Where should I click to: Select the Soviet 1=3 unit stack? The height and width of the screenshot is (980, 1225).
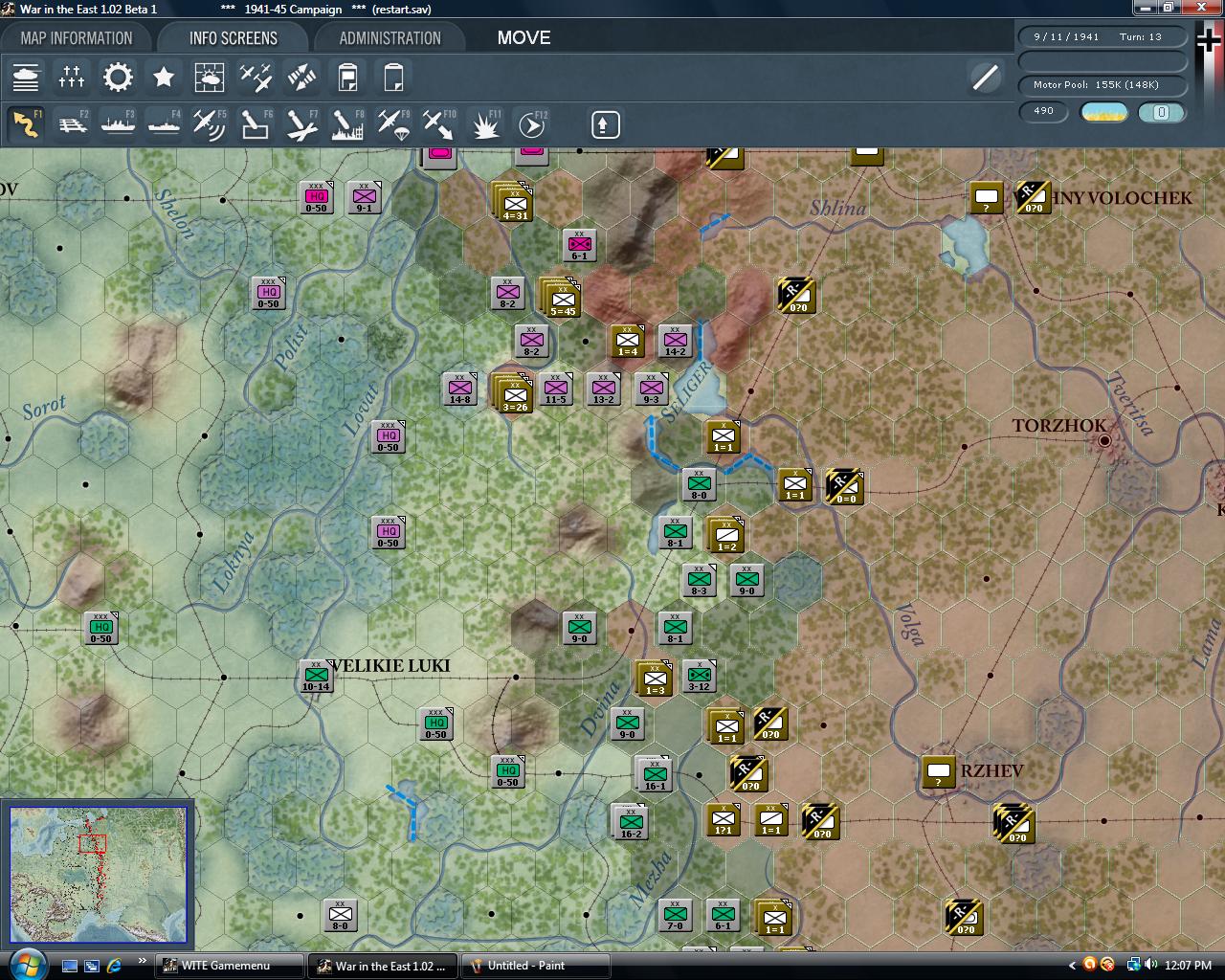[656, 679]
